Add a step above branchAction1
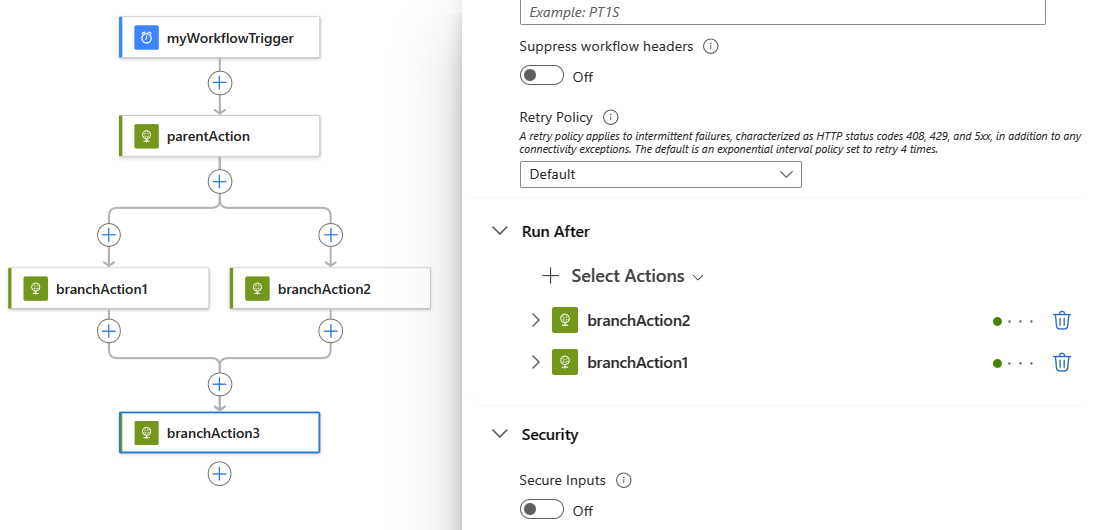Image resolution: width=1100 pixels, height=530 pixels. tap(109, 235)
